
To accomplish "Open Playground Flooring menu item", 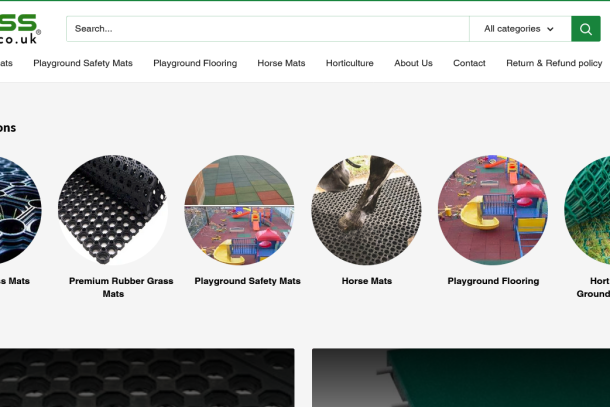I will pyautogui.click(x=195, y=63).
